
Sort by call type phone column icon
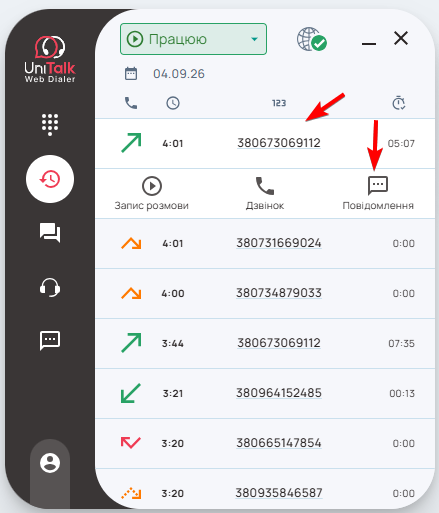click(131, 103)
